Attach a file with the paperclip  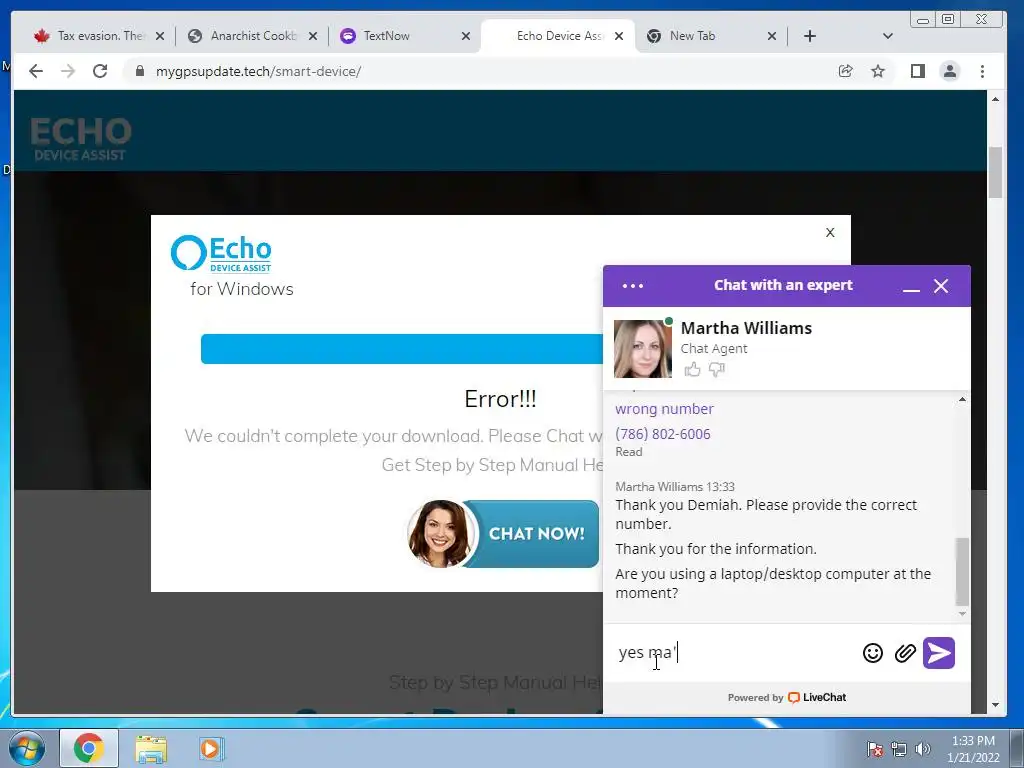pos(905,653)
